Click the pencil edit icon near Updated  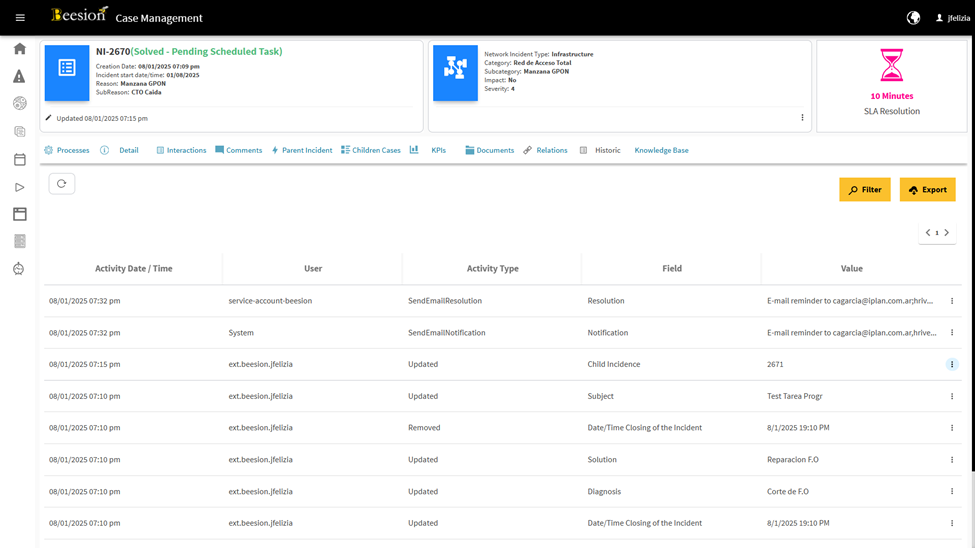pyautogui.click(x=48, y=118)
